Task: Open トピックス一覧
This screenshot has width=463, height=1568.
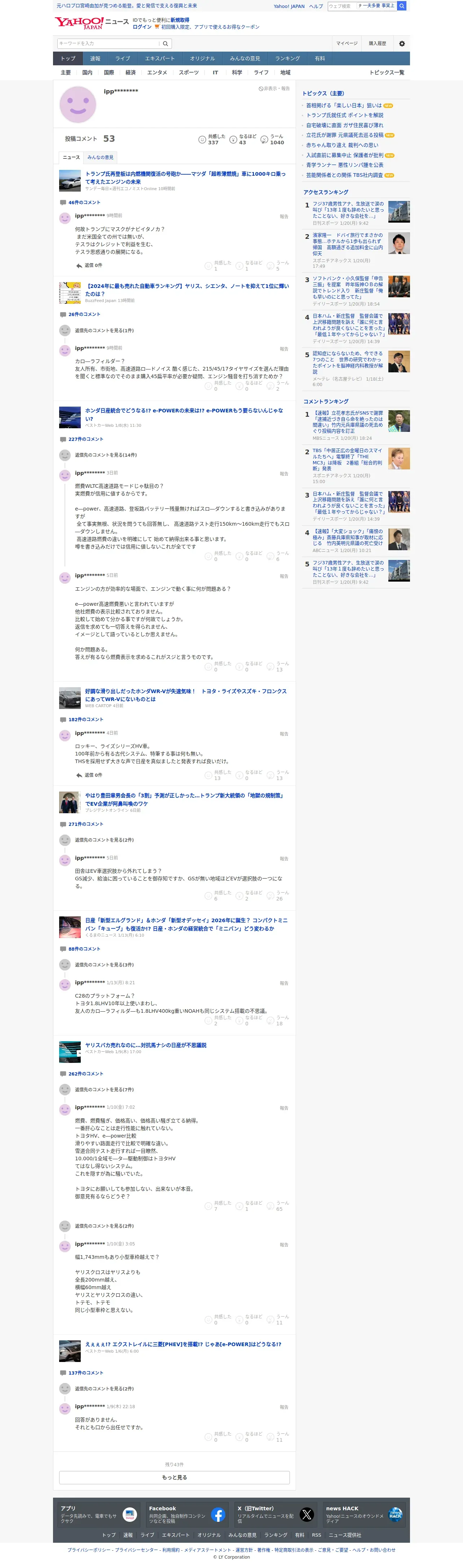Action: coord(386,73)
